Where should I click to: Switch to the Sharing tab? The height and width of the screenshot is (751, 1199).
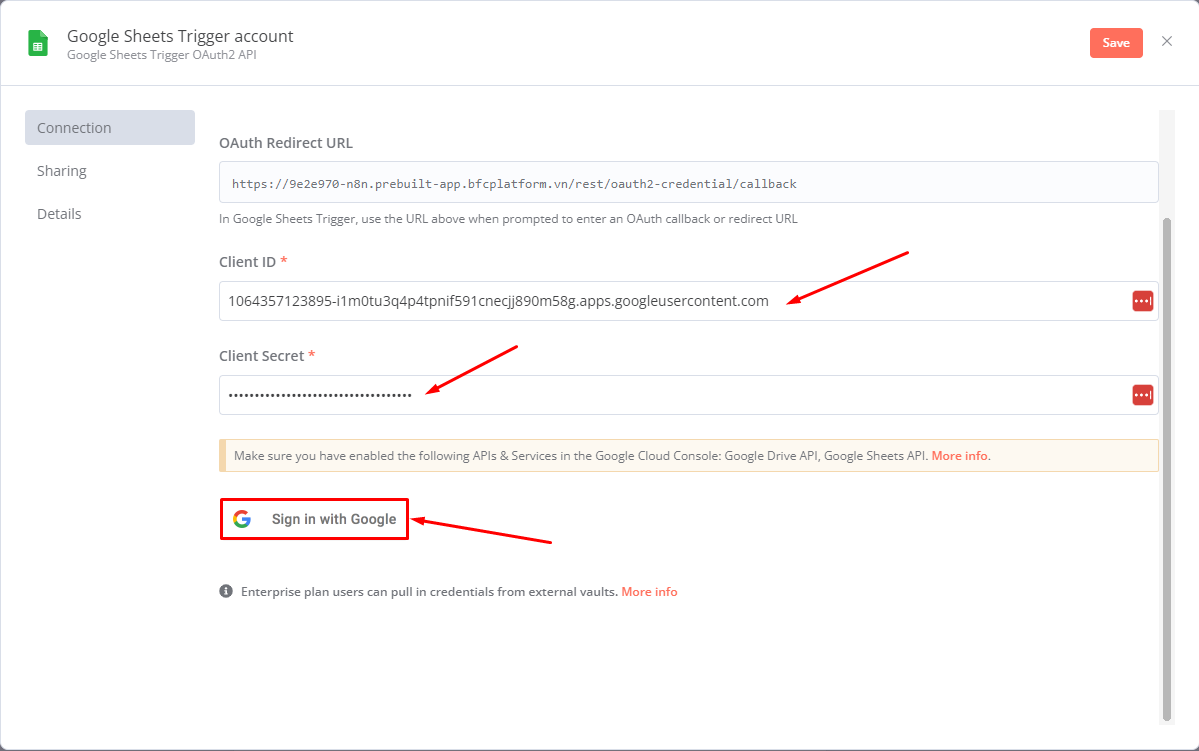pos(61,171)
